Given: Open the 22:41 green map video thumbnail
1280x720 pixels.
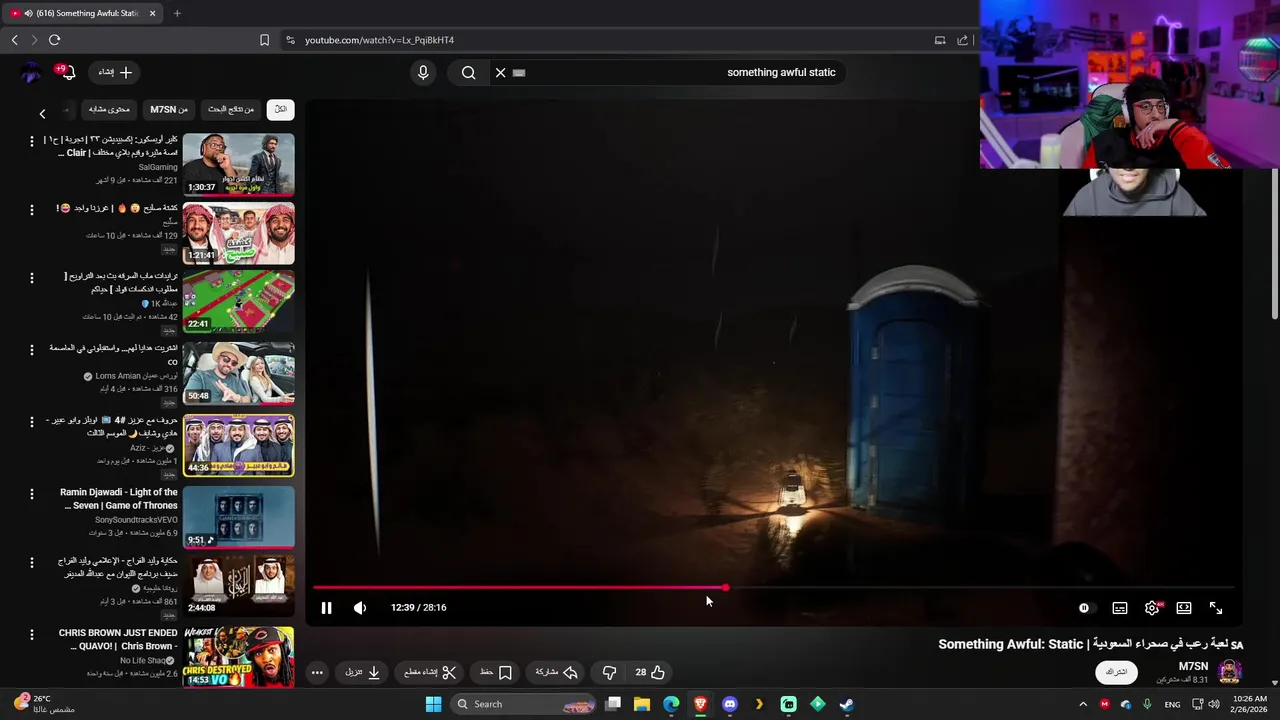Looking at the screenshot, I should pyautogui.click(x=238, y=302).
